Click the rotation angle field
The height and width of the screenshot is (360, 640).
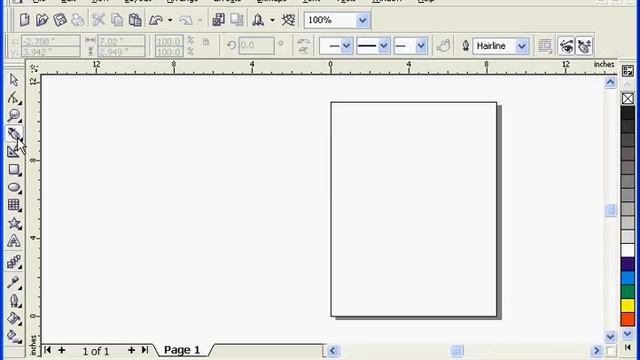click(x=256, y=45)
